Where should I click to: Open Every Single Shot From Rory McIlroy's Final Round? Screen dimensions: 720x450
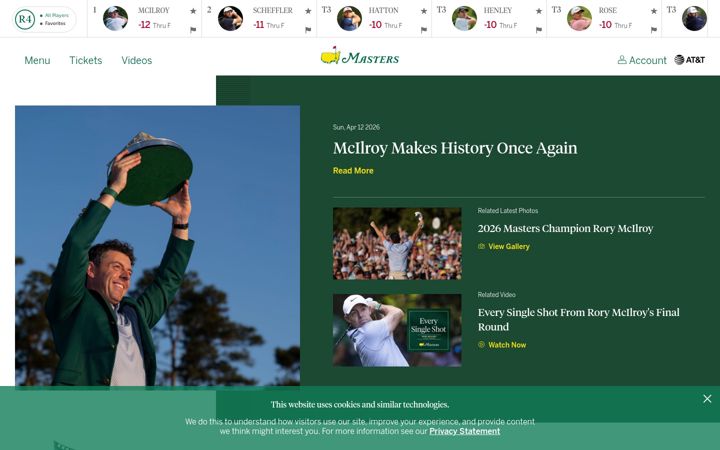(x=579, y=320)
